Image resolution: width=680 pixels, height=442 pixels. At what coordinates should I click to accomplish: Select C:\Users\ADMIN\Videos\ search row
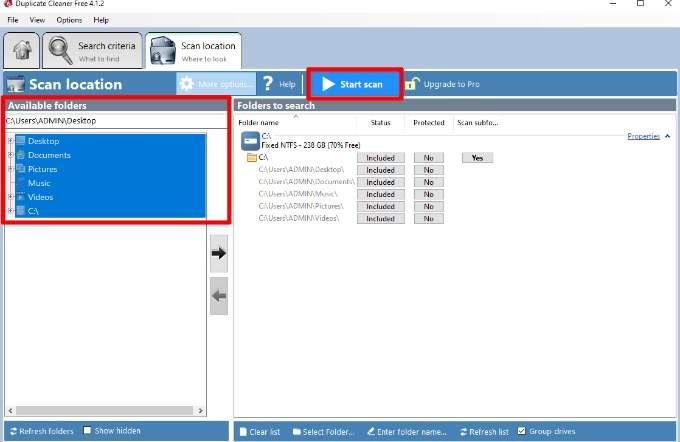(298, 218)
